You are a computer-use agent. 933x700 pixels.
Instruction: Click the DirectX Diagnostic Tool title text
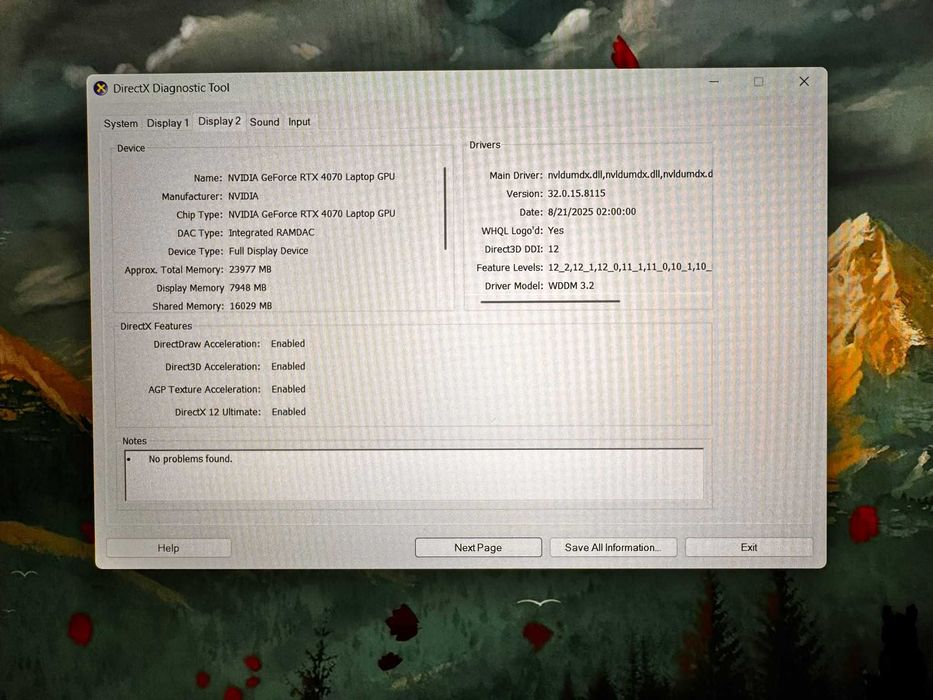pos(171,88)
